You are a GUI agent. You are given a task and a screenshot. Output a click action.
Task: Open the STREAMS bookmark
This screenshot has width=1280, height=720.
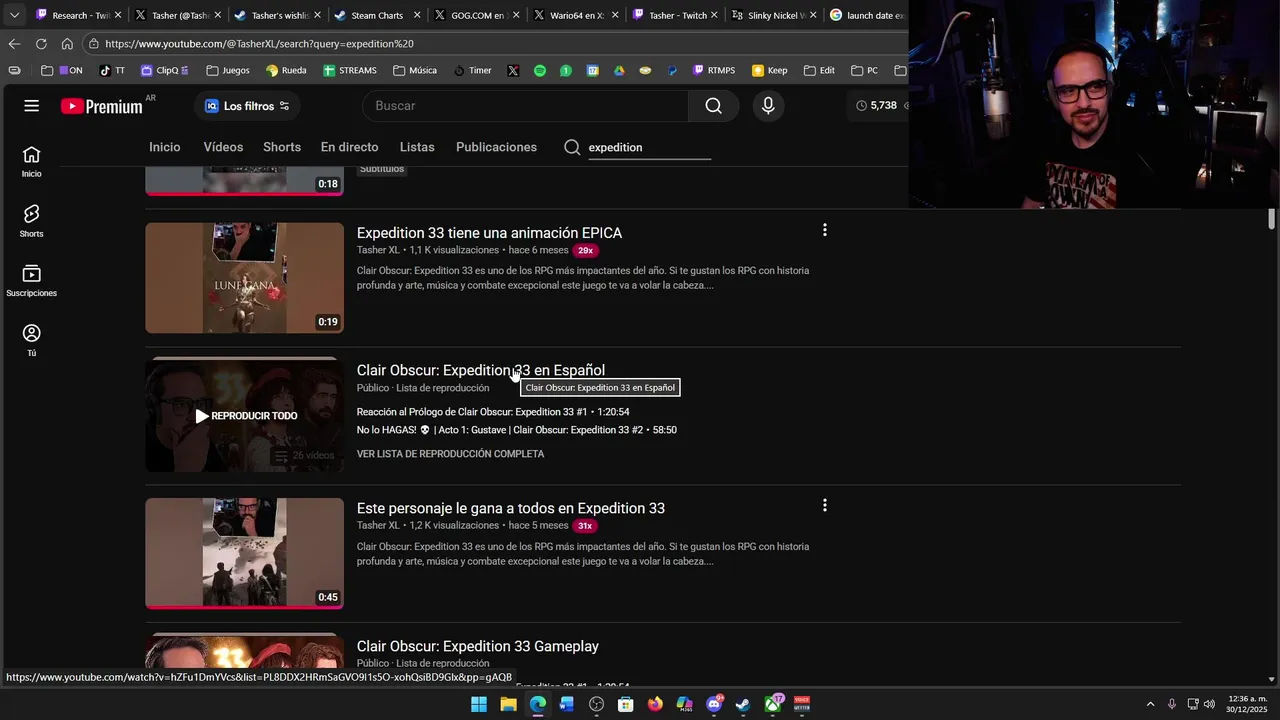pyautogui.click(x=350, y=71)
